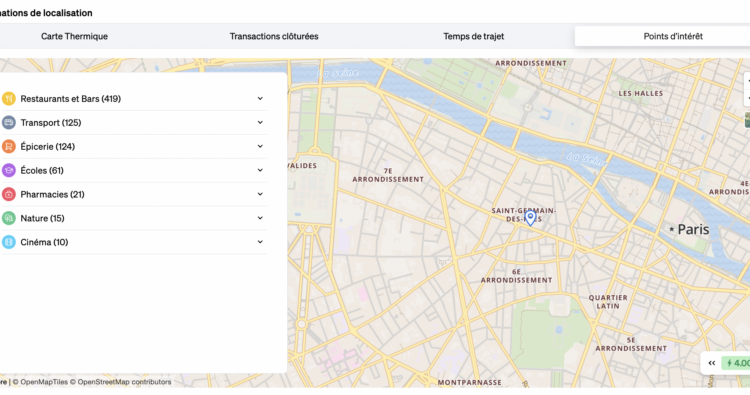Select the Points d'intérêt tab
This screenshot has width=750, height=395.
pyautogui.click(x=673, y=36)
